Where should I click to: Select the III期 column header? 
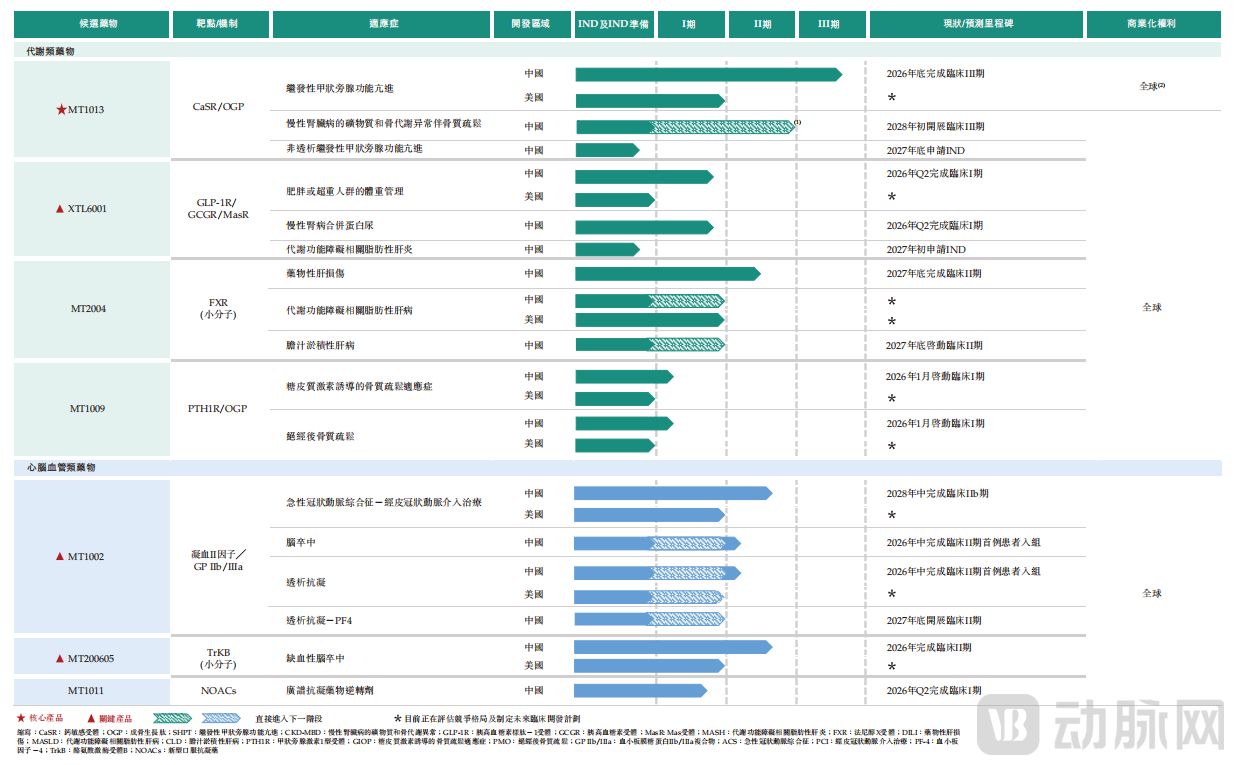(831, 23)
